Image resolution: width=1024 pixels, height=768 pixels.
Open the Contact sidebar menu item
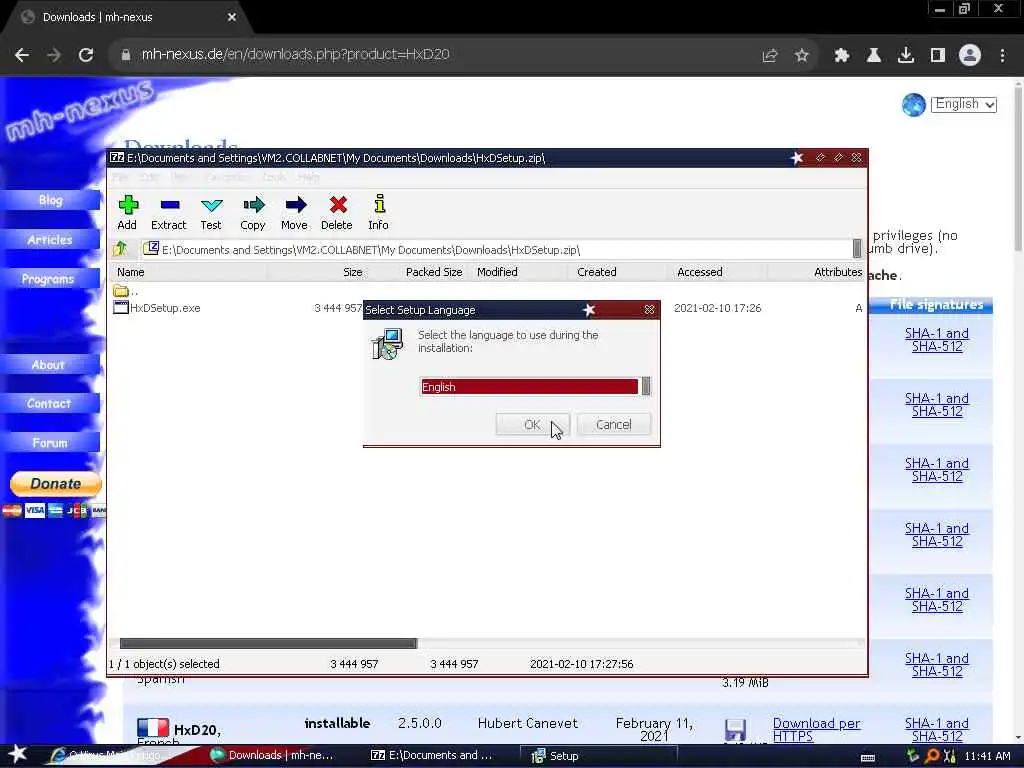50,404
